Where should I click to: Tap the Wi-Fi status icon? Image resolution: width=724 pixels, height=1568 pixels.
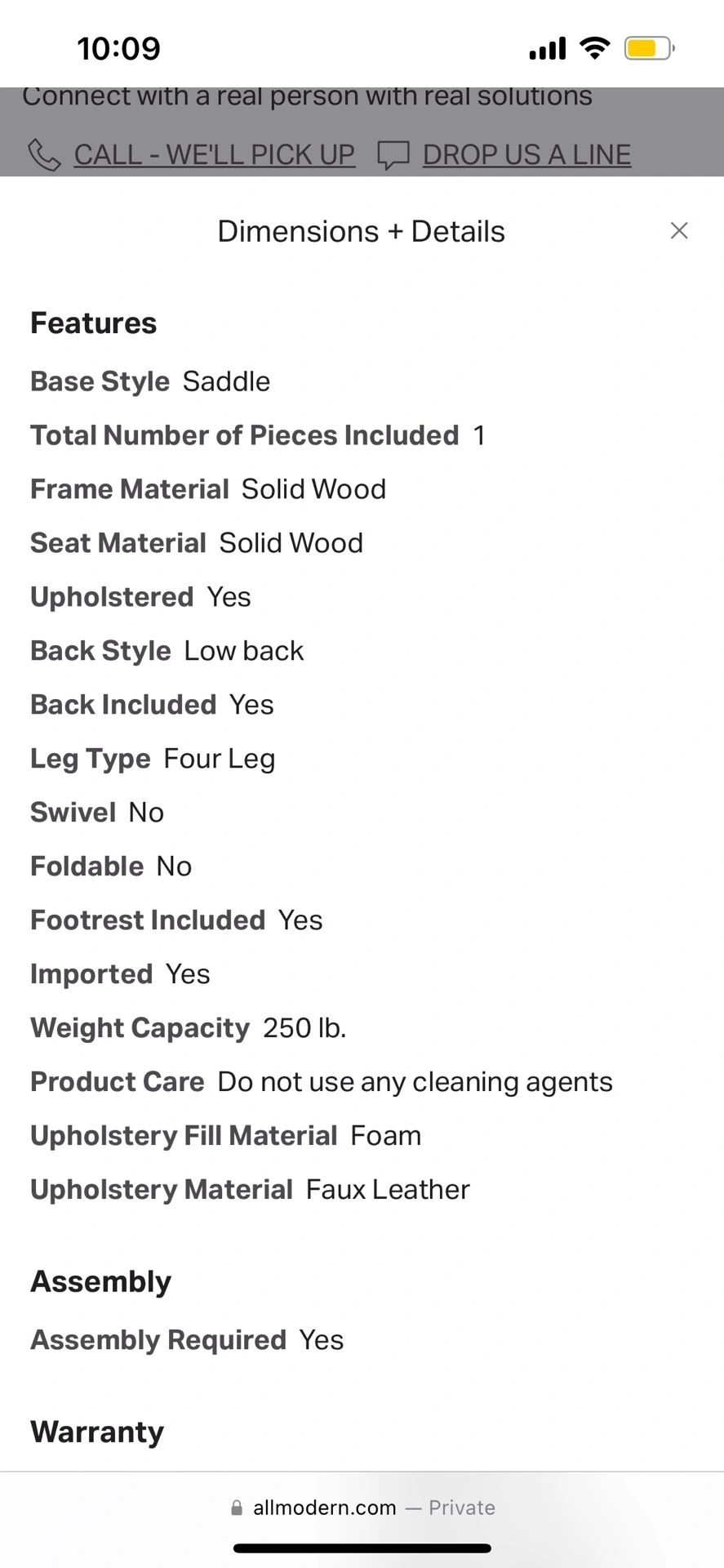coord(595,48)
